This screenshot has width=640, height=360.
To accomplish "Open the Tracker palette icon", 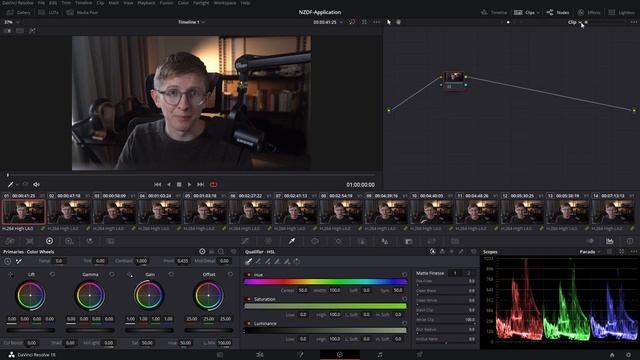I will 338,241.
